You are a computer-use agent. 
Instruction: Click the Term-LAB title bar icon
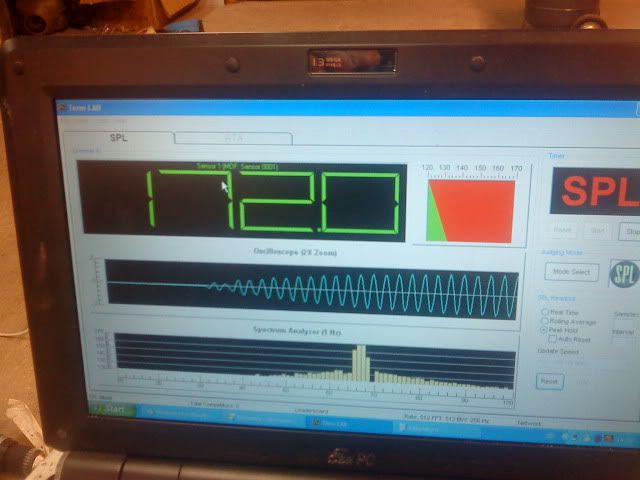pos(62,108)
